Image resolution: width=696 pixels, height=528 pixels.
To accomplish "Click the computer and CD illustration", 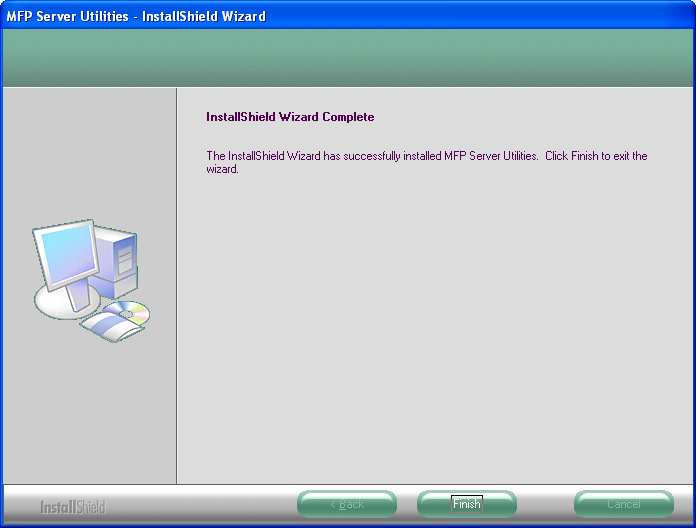I will click(x=91, y=280).
